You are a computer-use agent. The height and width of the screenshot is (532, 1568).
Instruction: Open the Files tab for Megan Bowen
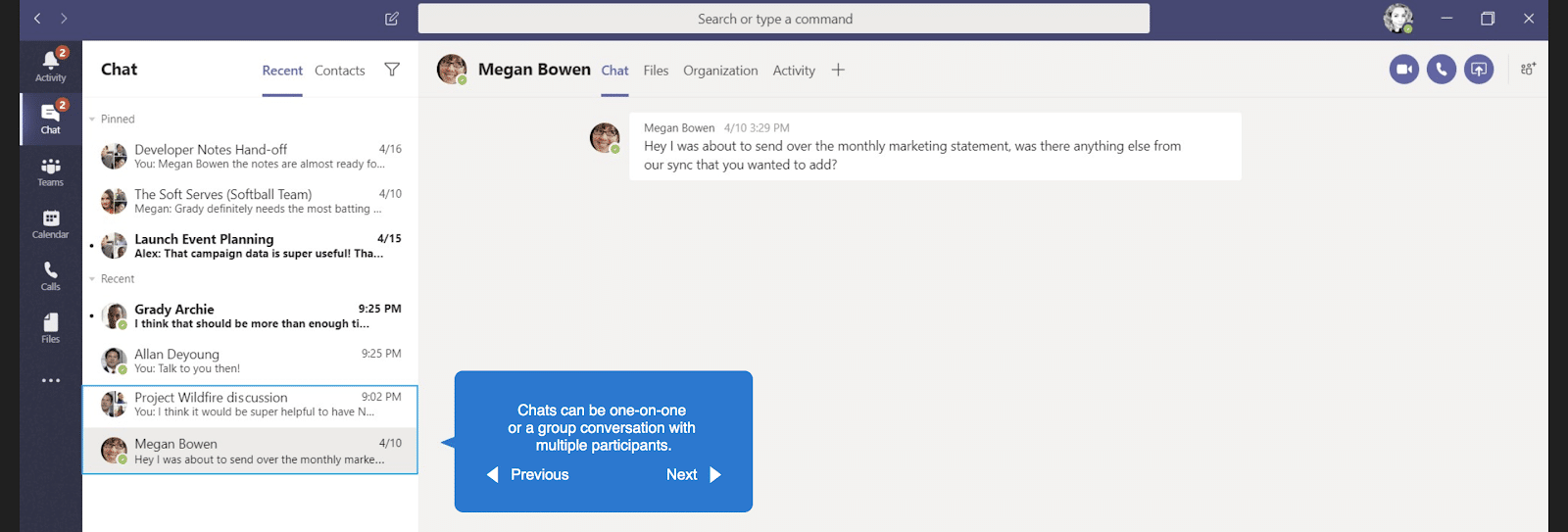[x=656, y=71]
